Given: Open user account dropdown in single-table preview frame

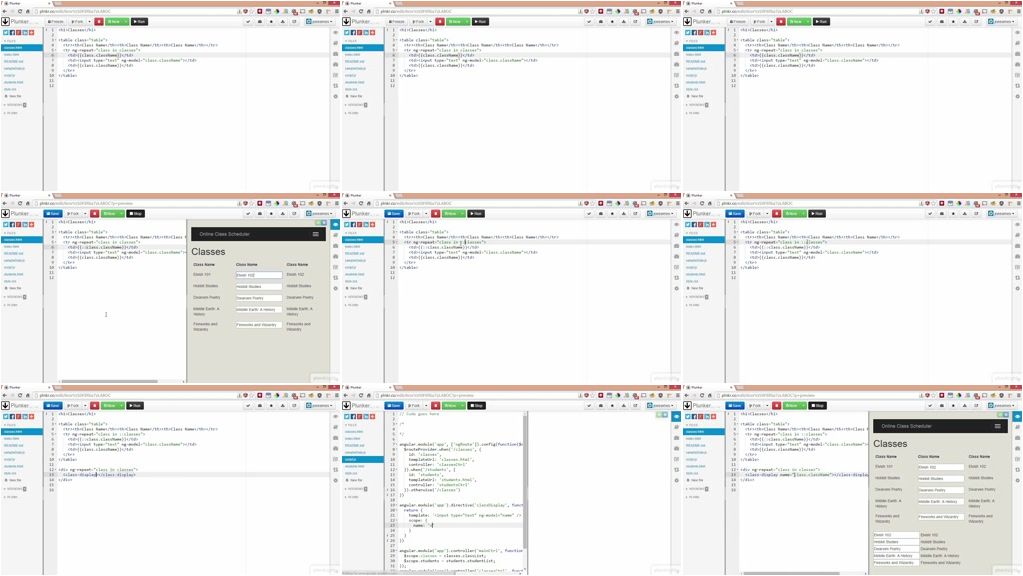Looking at the screenshot, I should point(318,213).
